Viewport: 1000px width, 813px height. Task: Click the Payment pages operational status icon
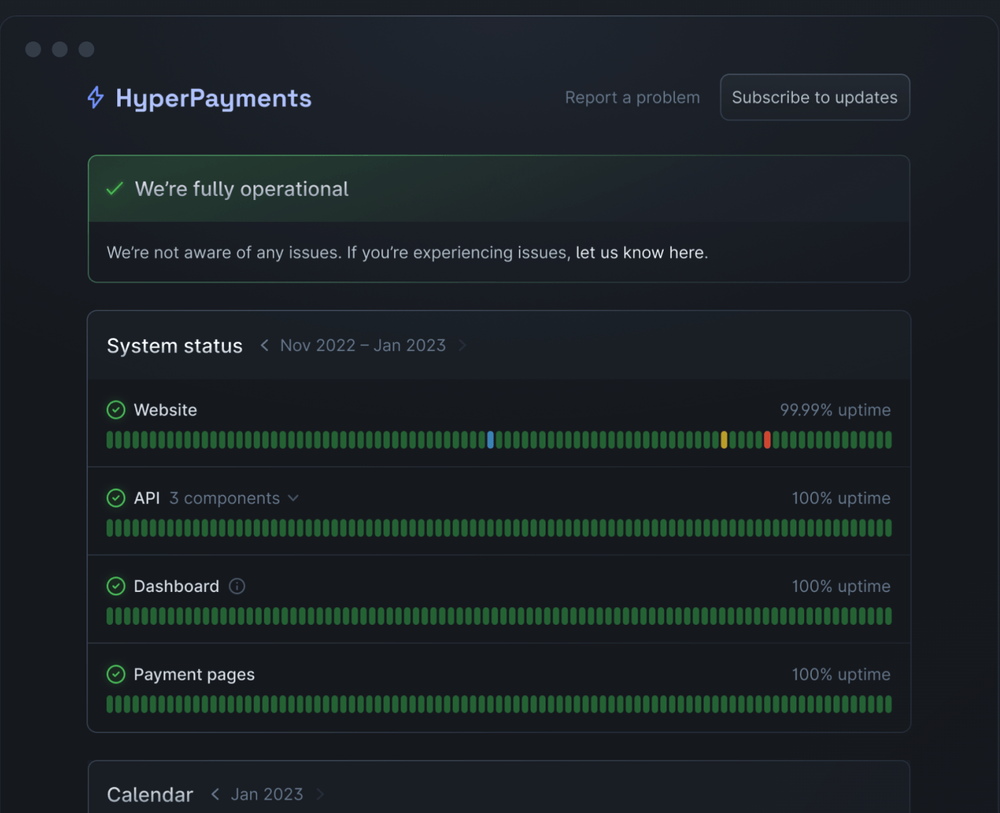coord(115,674)
